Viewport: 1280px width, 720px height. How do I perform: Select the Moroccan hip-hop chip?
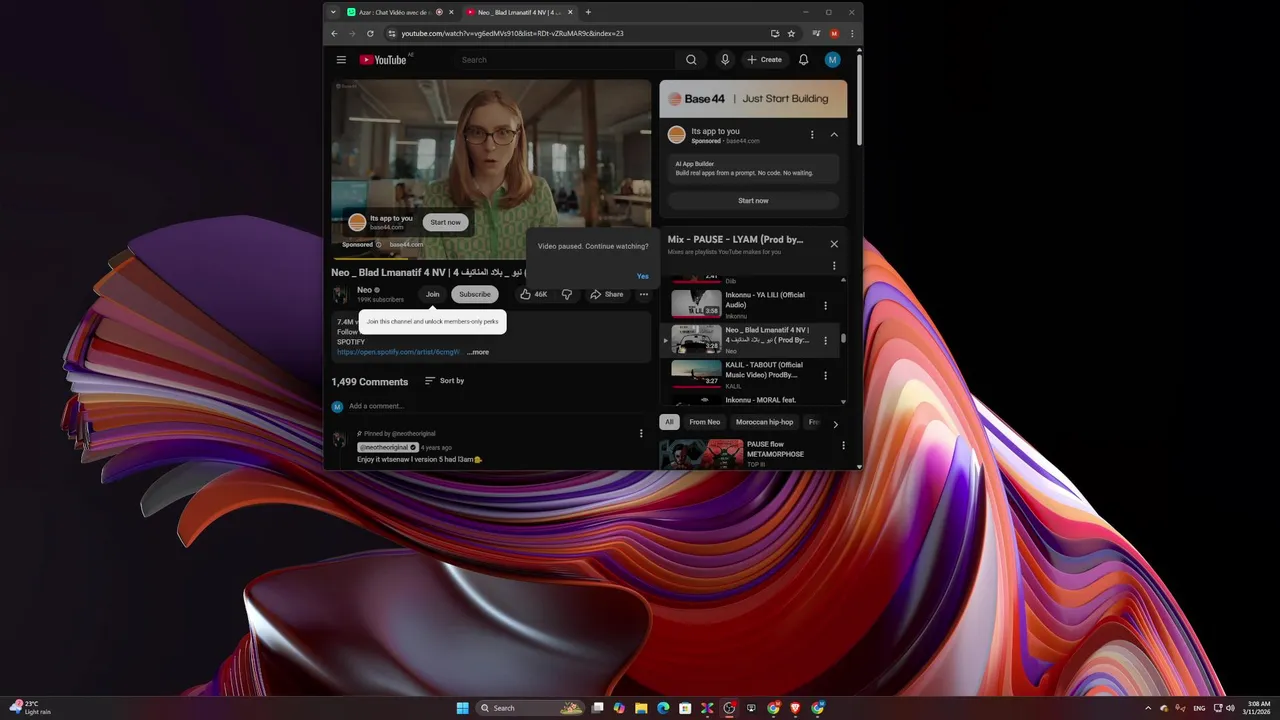point(765,422)
